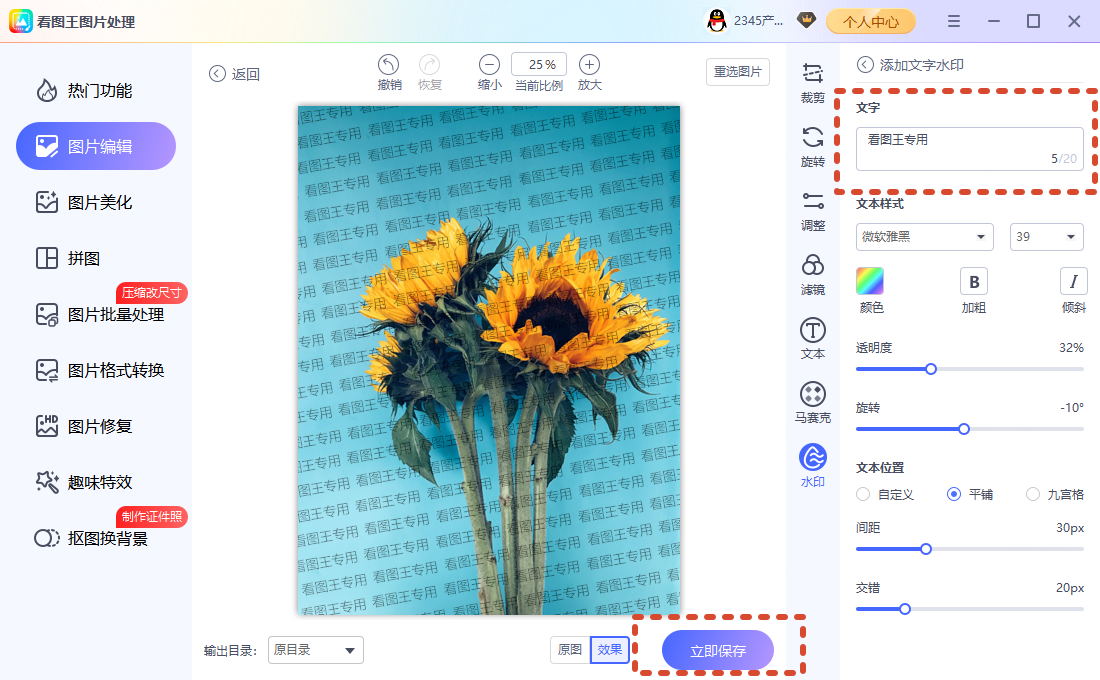Click the 缩小 zoom out icon
Screen dimensions: 1100x680
tap(489, 65)
